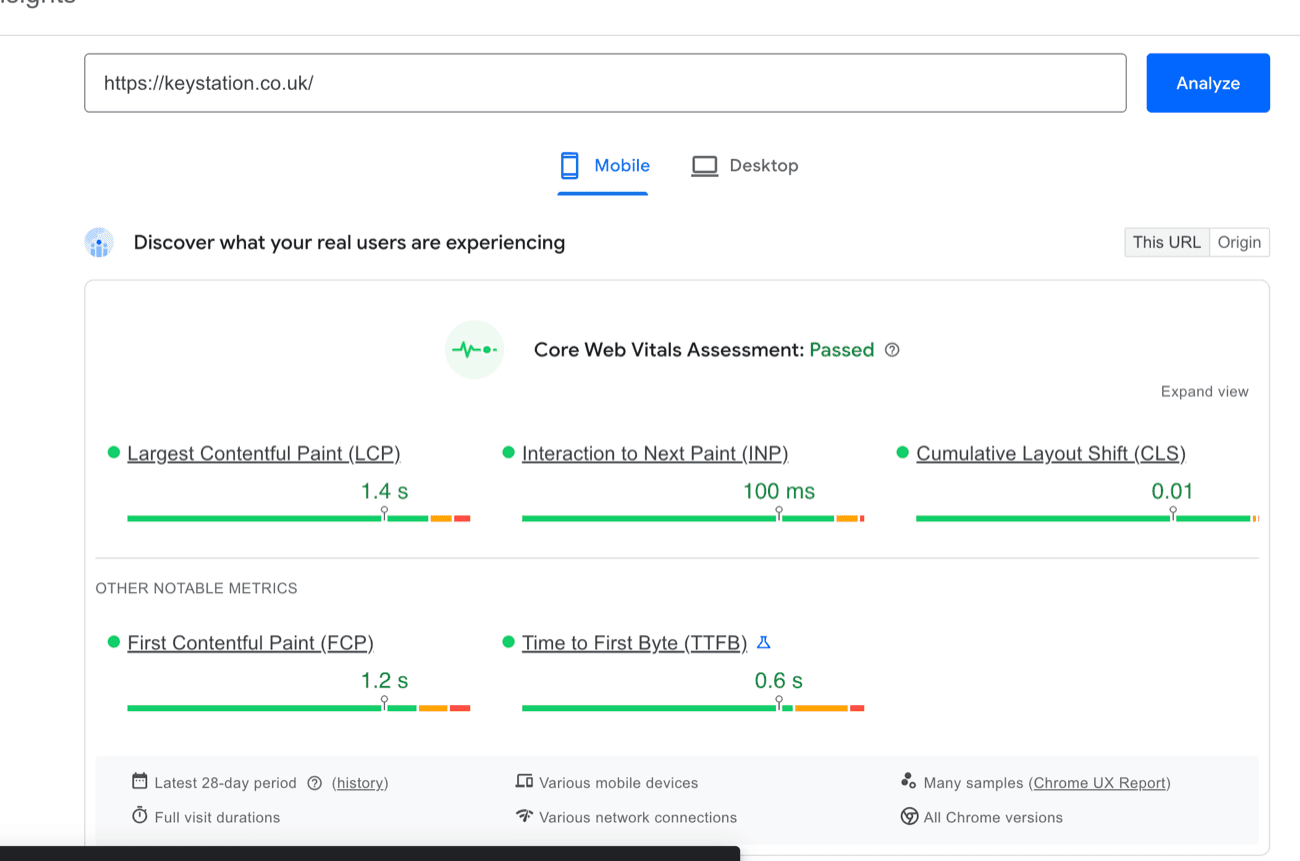Switch to the Desktop tab
The image size is (1300, 861).
(745, 166)
